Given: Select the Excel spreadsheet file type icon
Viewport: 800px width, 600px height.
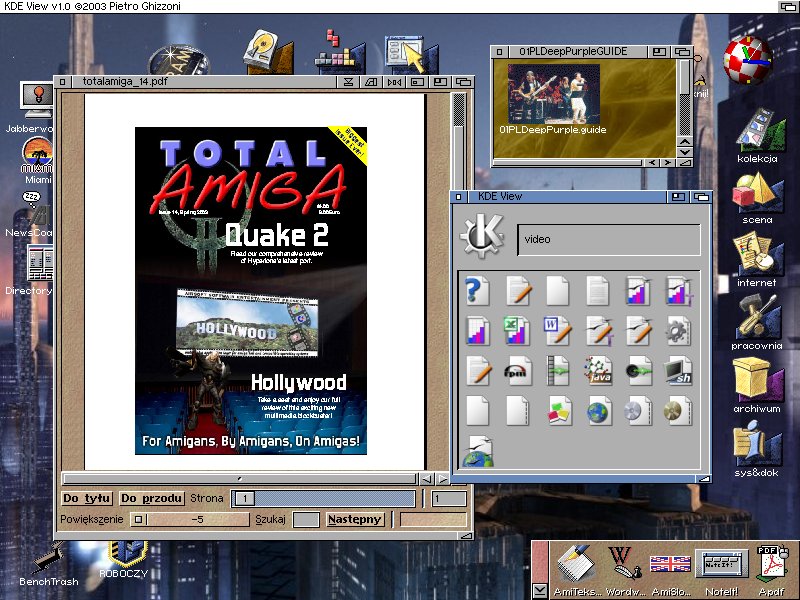Looking at the screenshot, I should 516,331.
